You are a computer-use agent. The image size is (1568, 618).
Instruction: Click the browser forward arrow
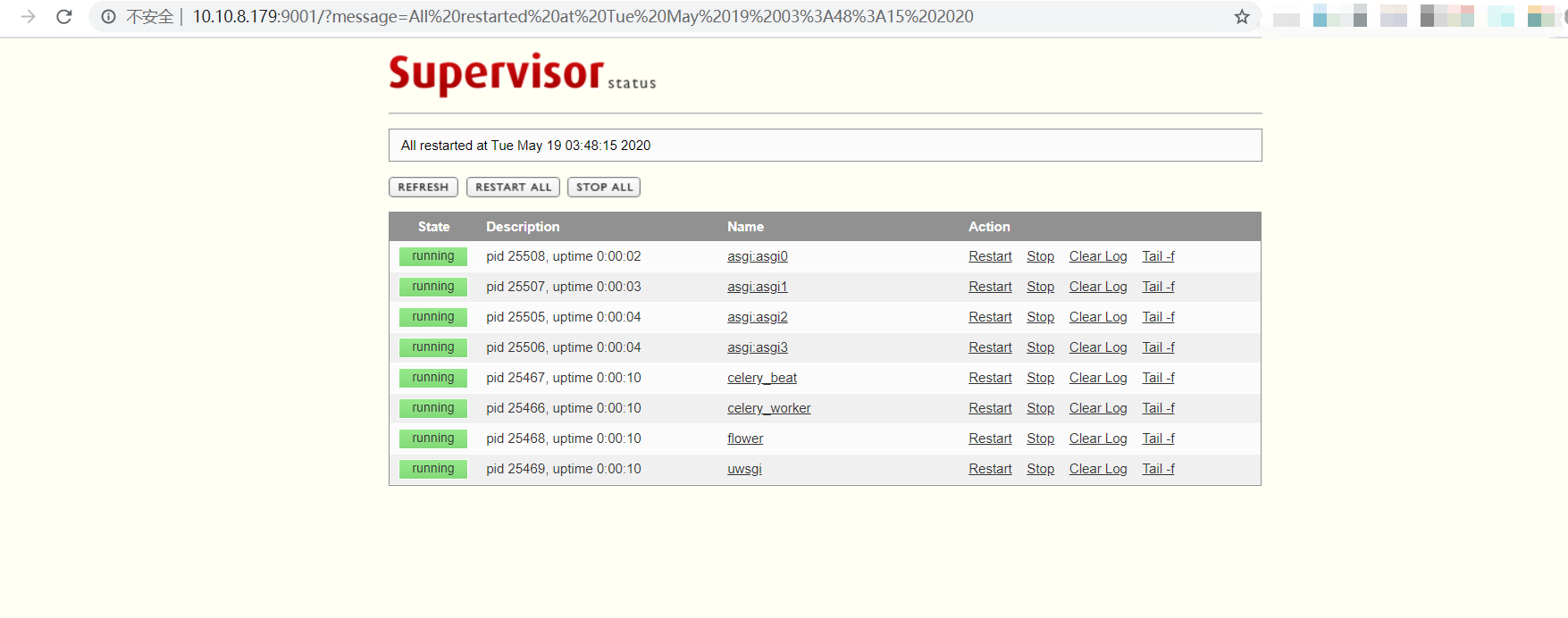click(x=28, y=16)
